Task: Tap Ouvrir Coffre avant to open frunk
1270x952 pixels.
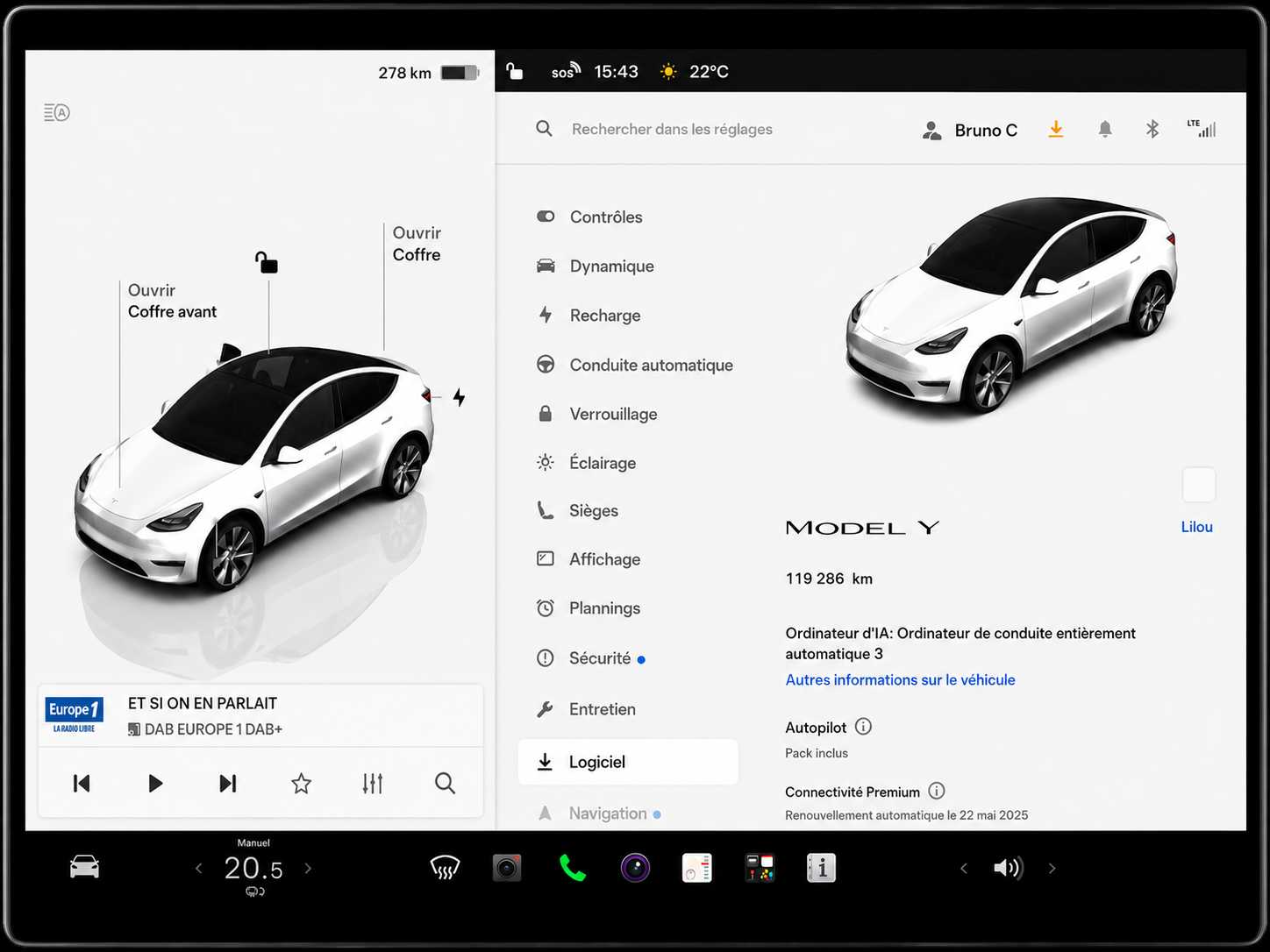Action: coord(172,301)
